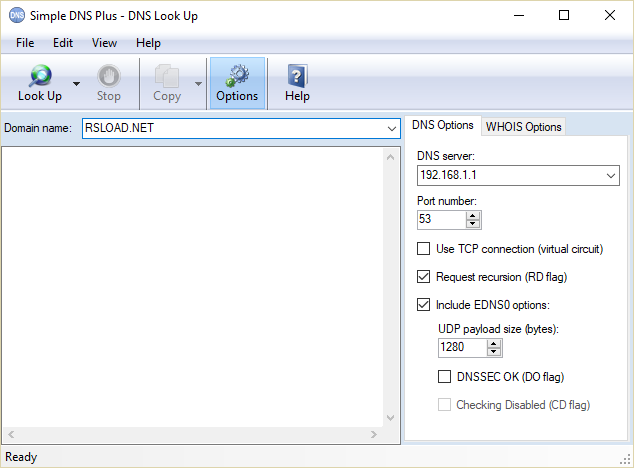This screenshot has height=468, width=634.
Task: Click the Ready status bar text
Action: pyautogui.click(x=21, y=457)
